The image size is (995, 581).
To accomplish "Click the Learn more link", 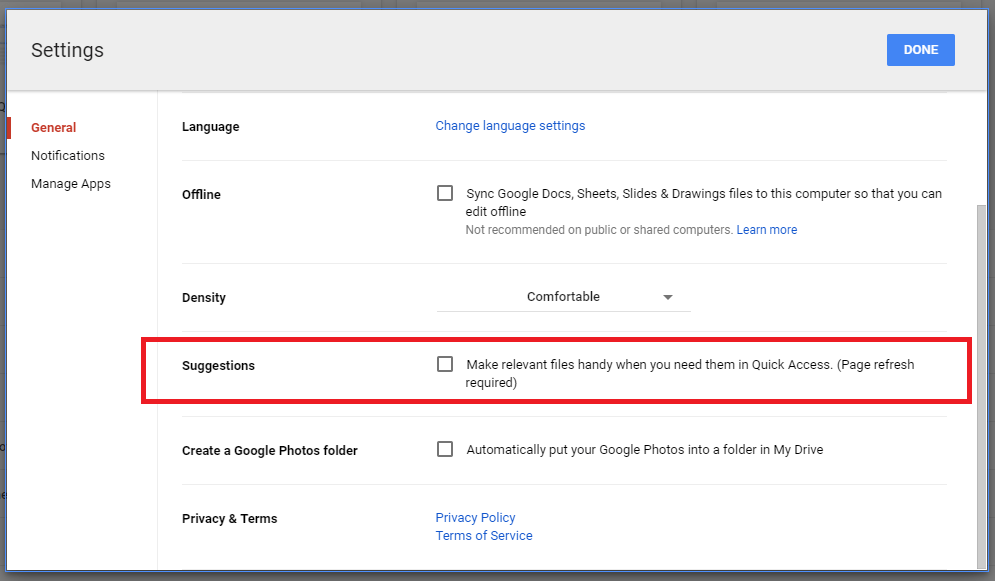I will [766, 229].
